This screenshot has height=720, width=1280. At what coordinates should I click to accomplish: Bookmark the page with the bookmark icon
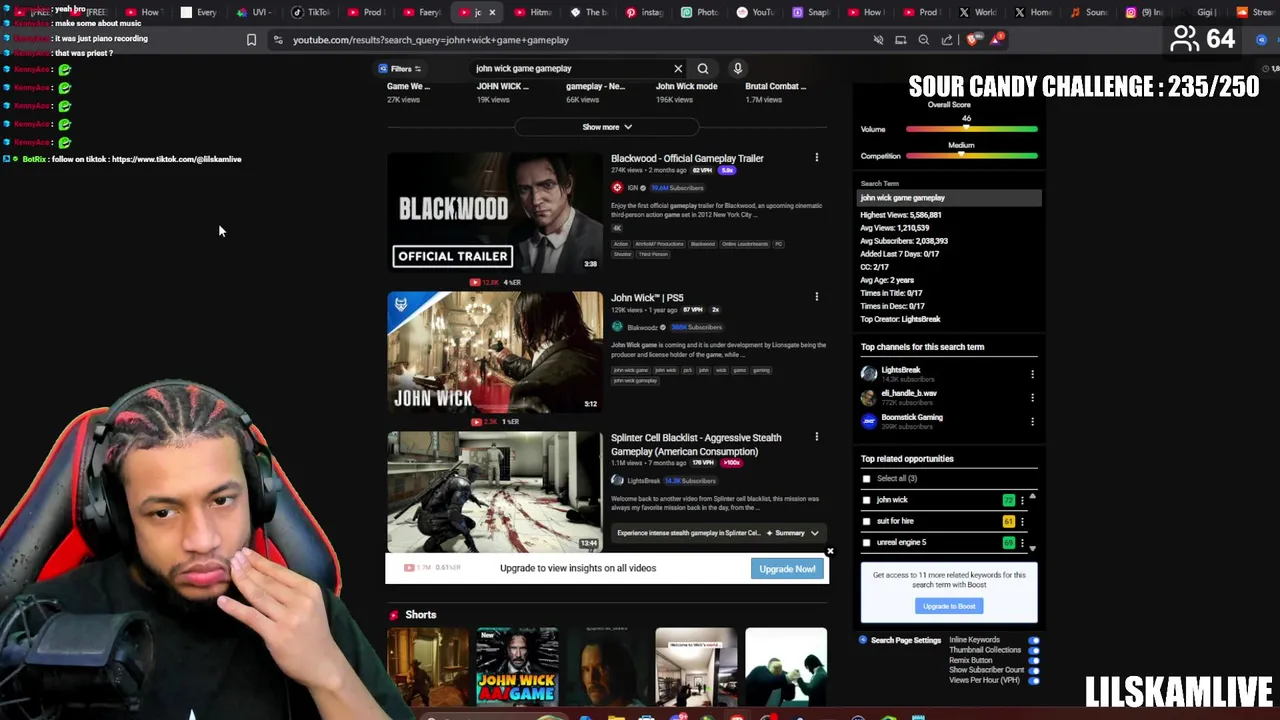click(251, 40)
